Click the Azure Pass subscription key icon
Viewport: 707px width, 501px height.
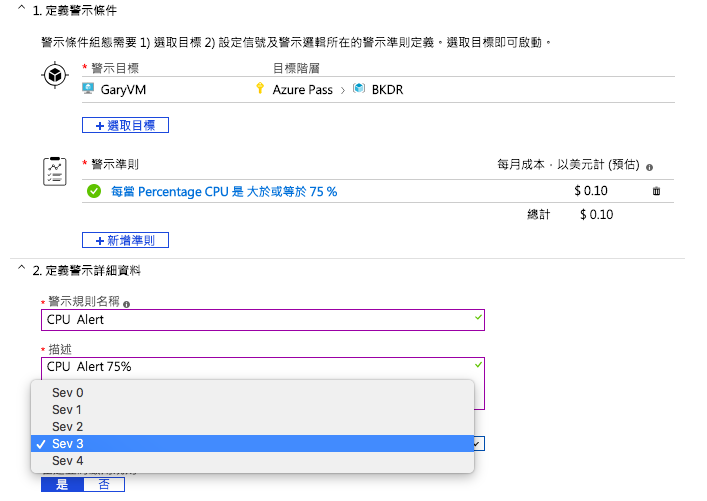tap(261, 89)
